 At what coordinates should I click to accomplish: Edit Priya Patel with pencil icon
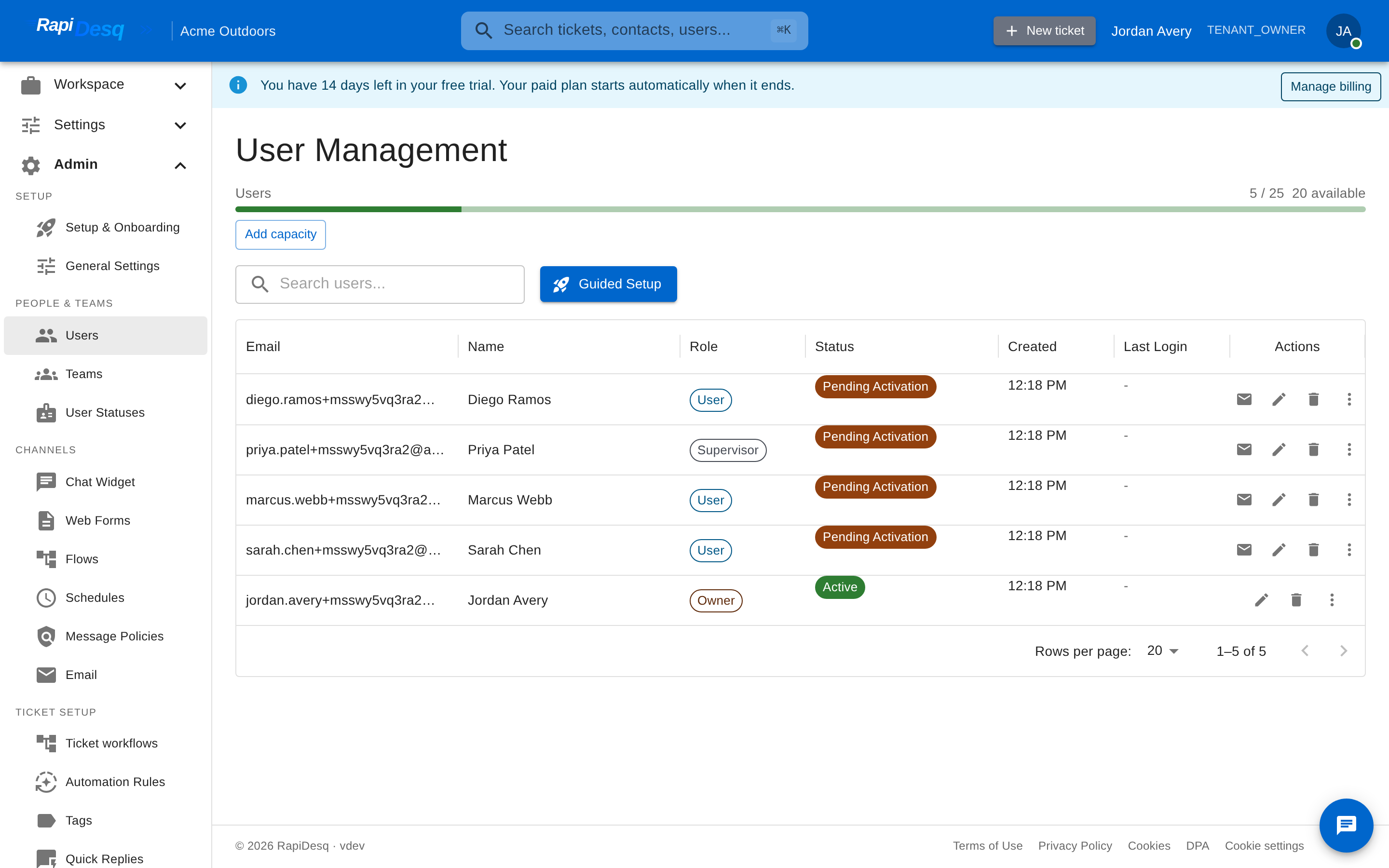click(x=1279, y=449)
